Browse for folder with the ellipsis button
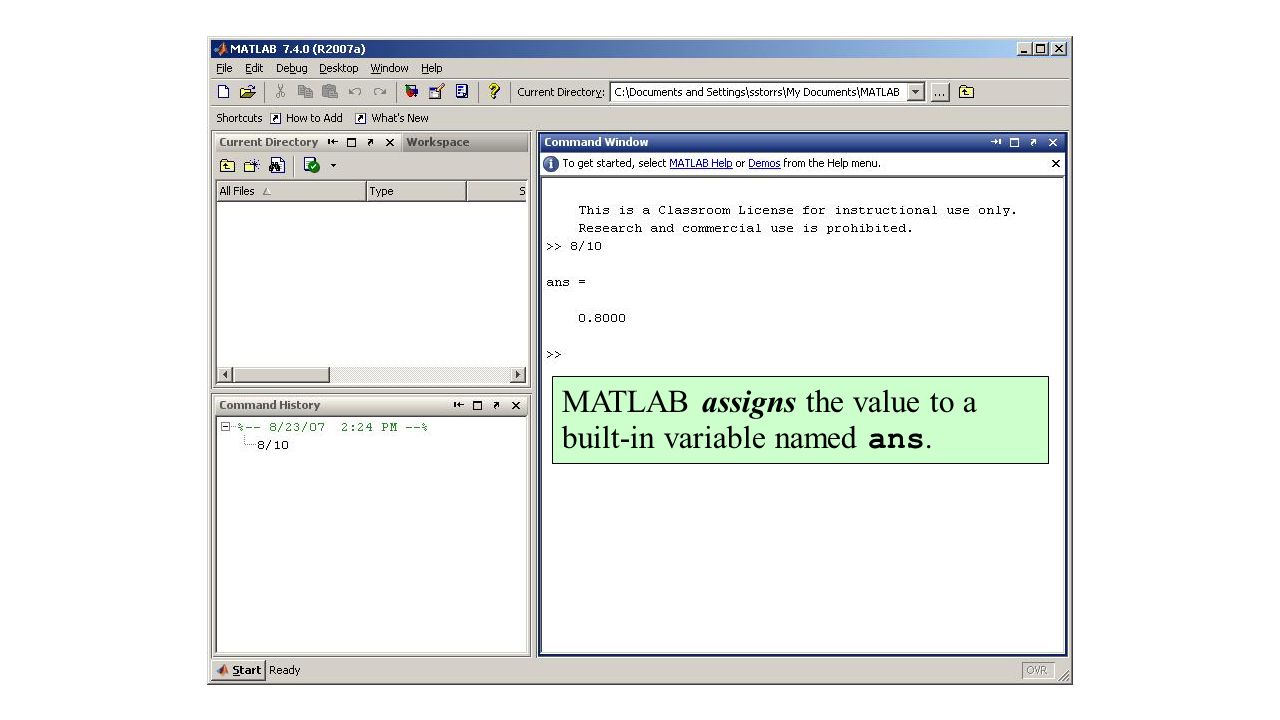This screenshot has height=720, width=1280. coord(940,92)
